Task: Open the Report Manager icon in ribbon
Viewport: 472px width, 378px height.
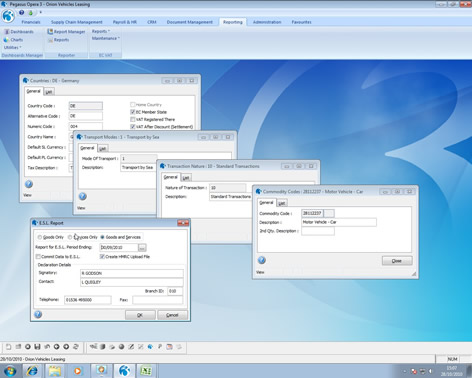Action: (x=50, y=32)
